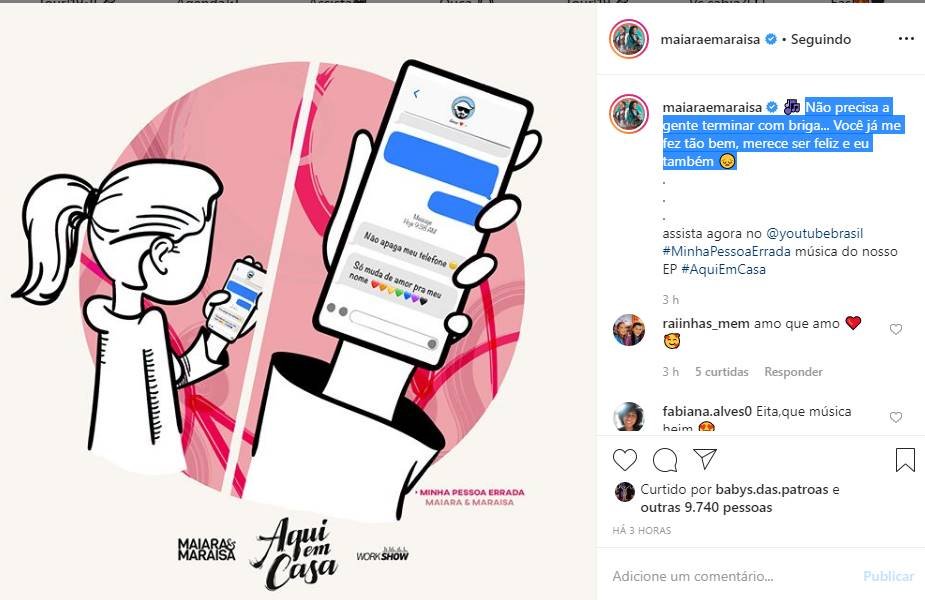Image resolution: width=925 pixels, height=600 pixels.
Task: Save the post with the bookmark icon
Action: (905, 460)
